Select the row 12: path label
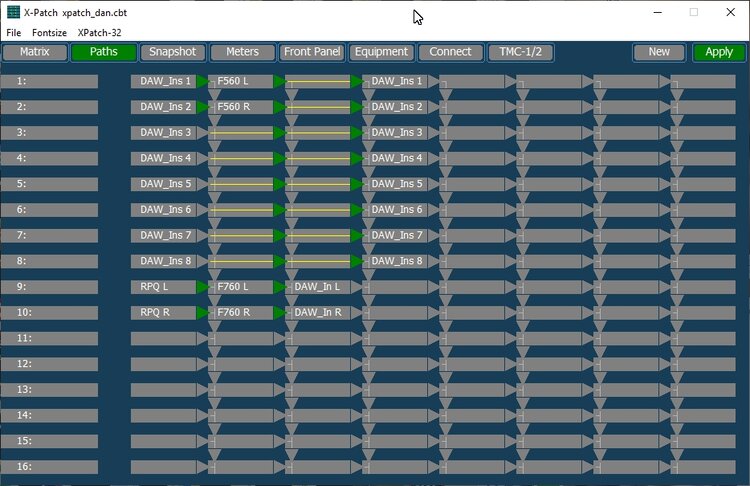The image size is (750, 486). [50, 364]
